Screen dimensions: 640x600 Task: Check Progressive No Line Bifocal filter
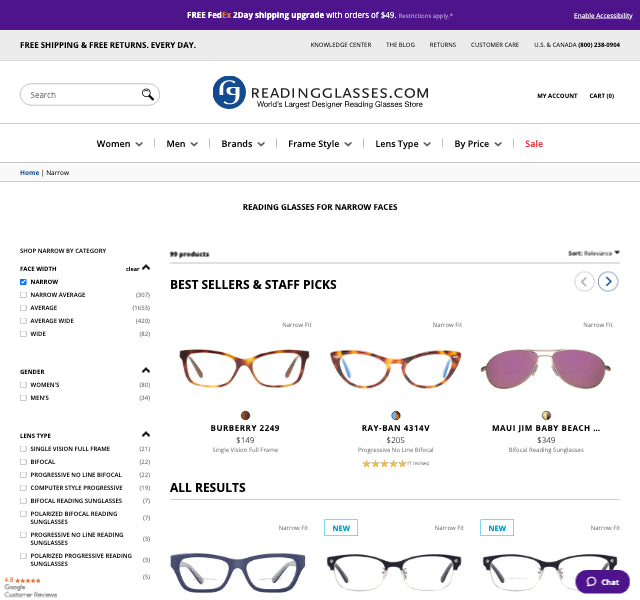tap(23, 475)
